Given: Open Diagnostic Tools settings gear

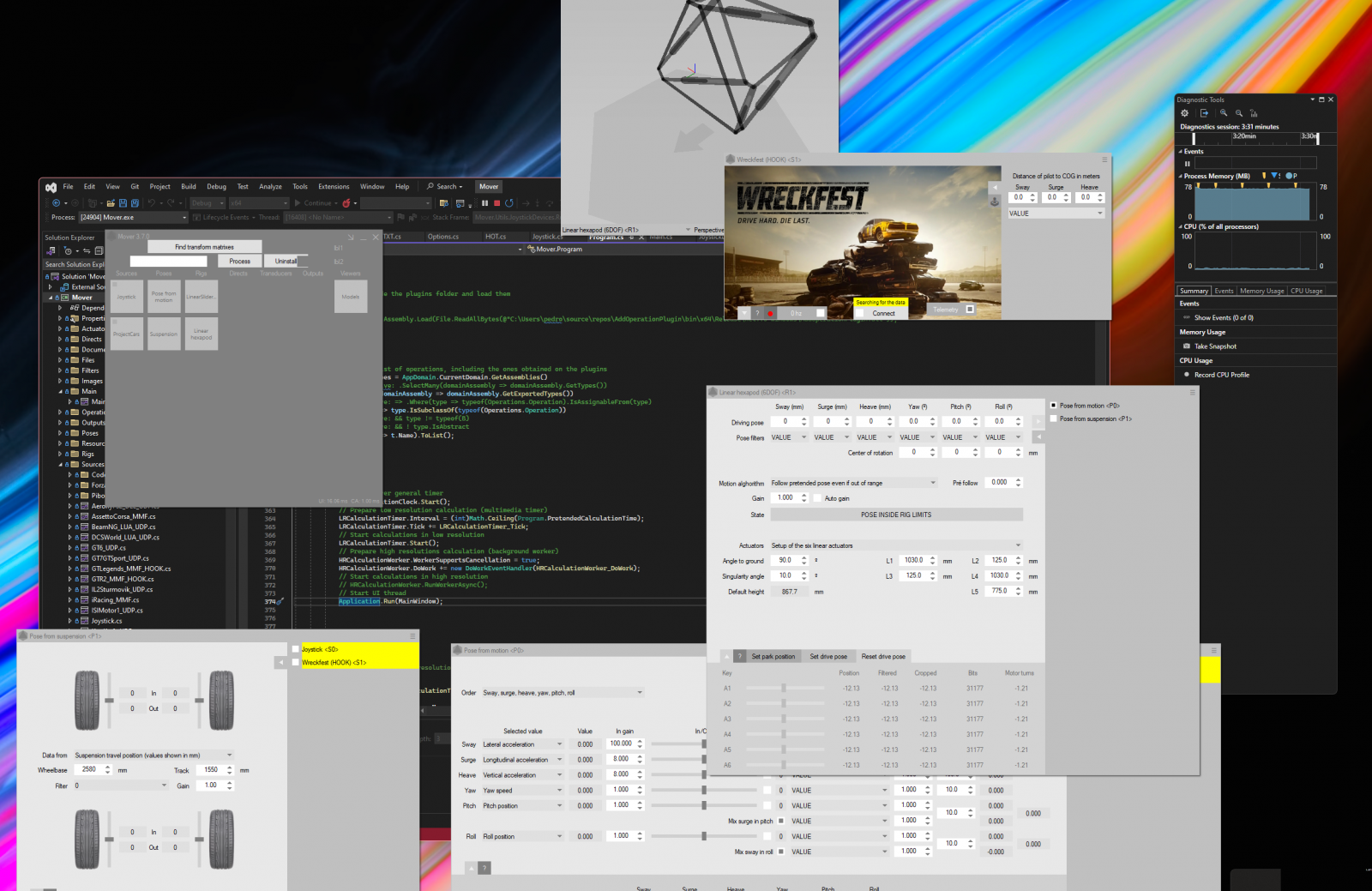Looking at the screenshot, I should (x=1185, y=113).
